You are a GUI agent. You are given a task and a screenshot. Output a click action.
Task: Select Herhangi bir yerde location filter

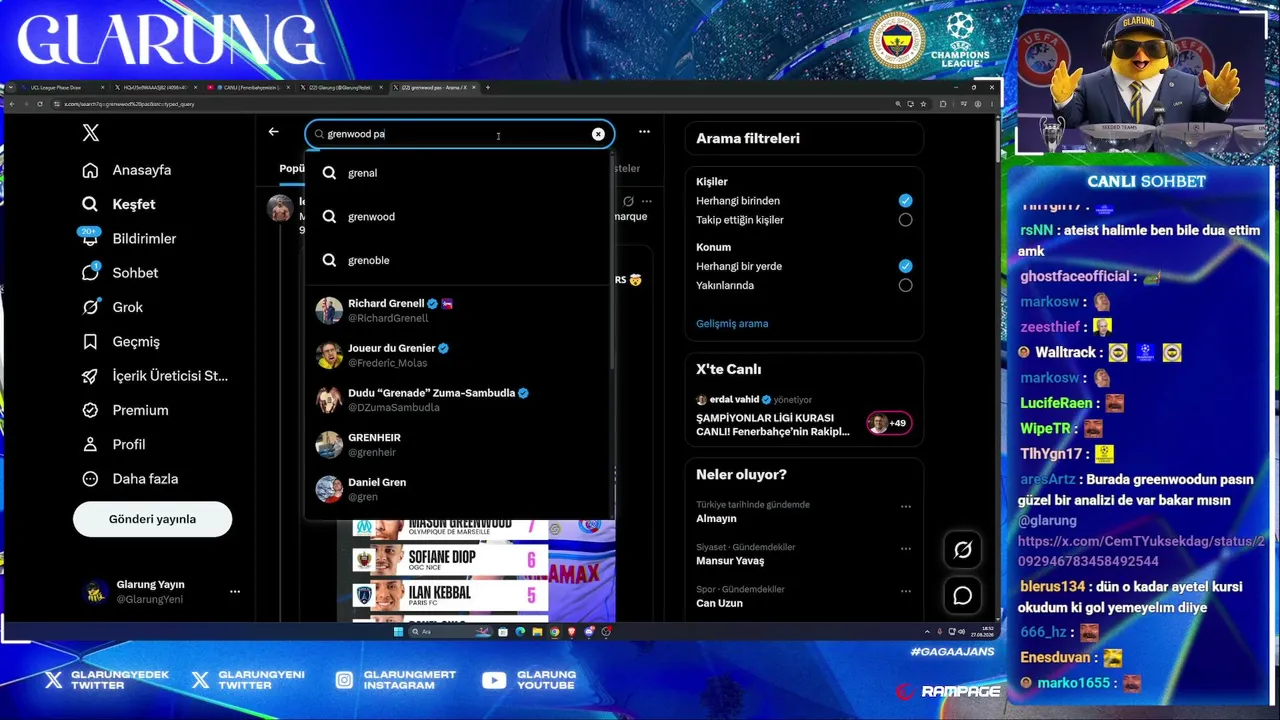[905, 266]
